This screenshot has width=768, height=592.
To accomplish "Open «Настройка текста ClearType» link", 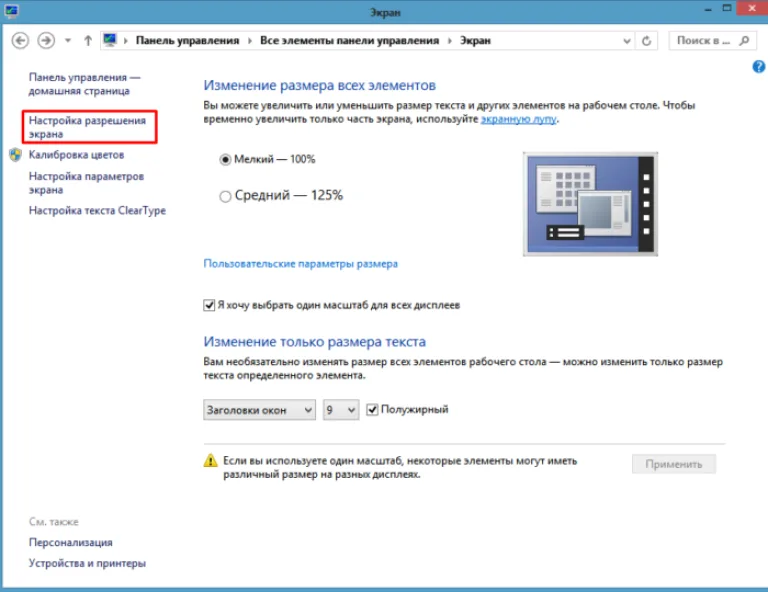I will coord(97,211).
